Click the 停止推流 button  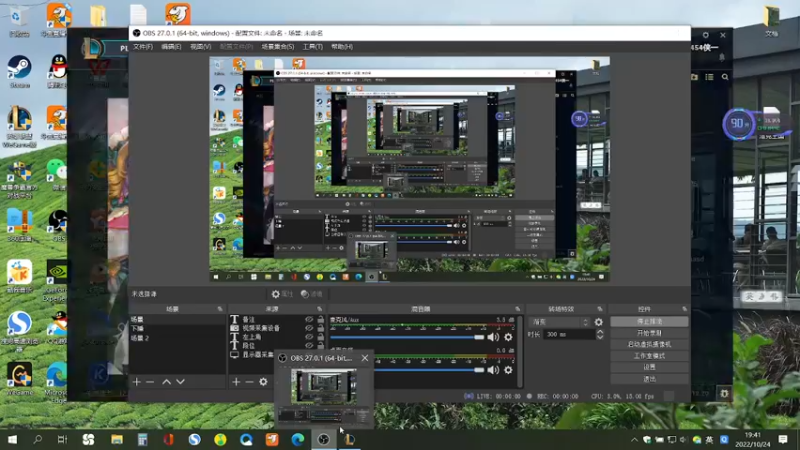649,321
